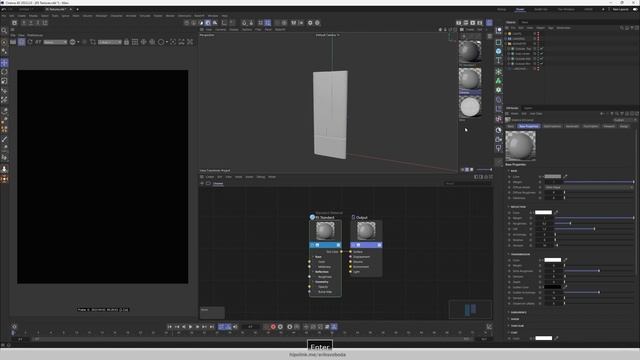This screenshot has height=360, width=640.
Task: Click the red Record Active Objects button
Action: pos(273,327)
